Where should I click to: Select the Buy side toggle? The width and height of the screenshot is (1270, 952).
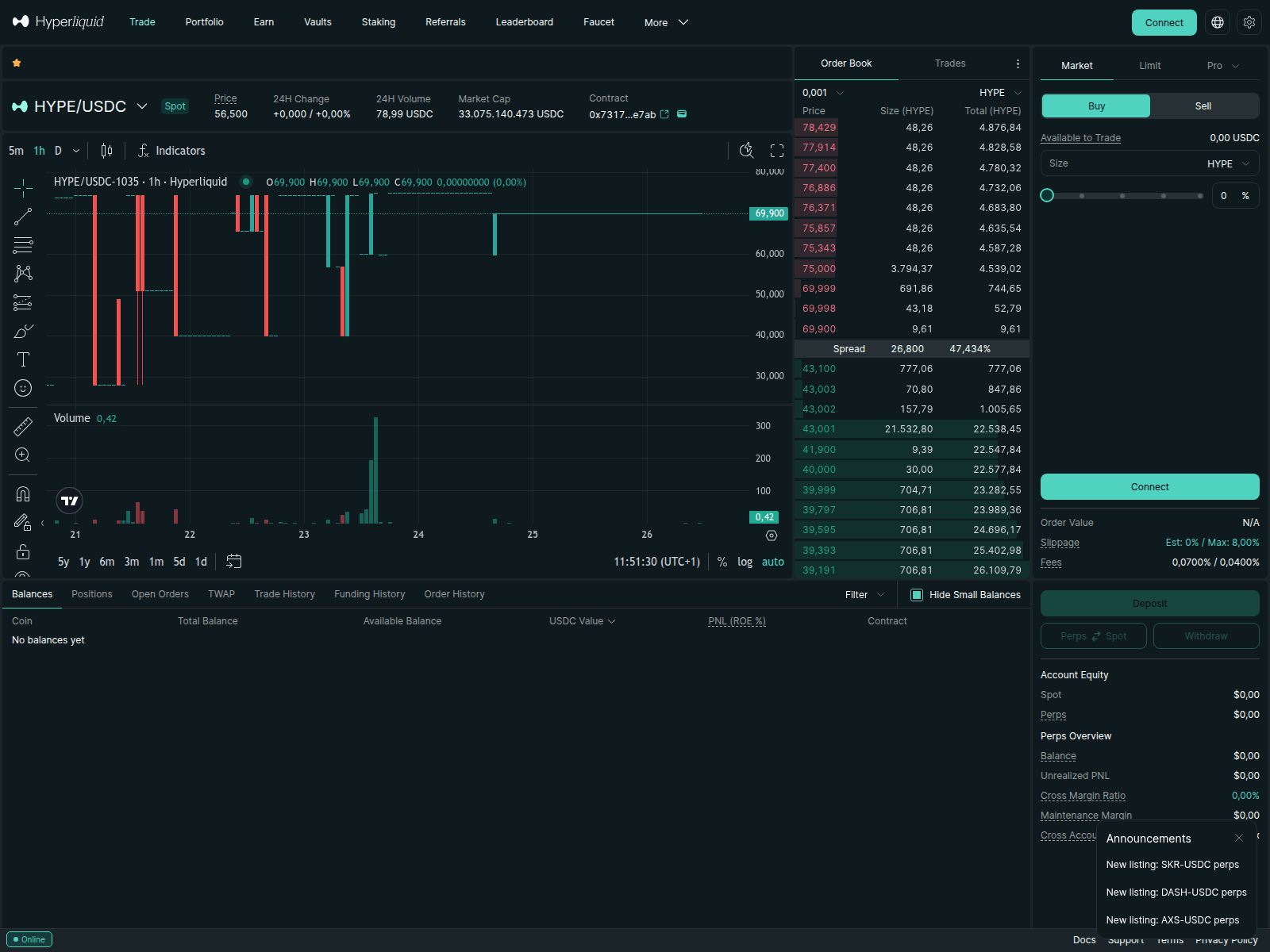[x=1096, y=106]
